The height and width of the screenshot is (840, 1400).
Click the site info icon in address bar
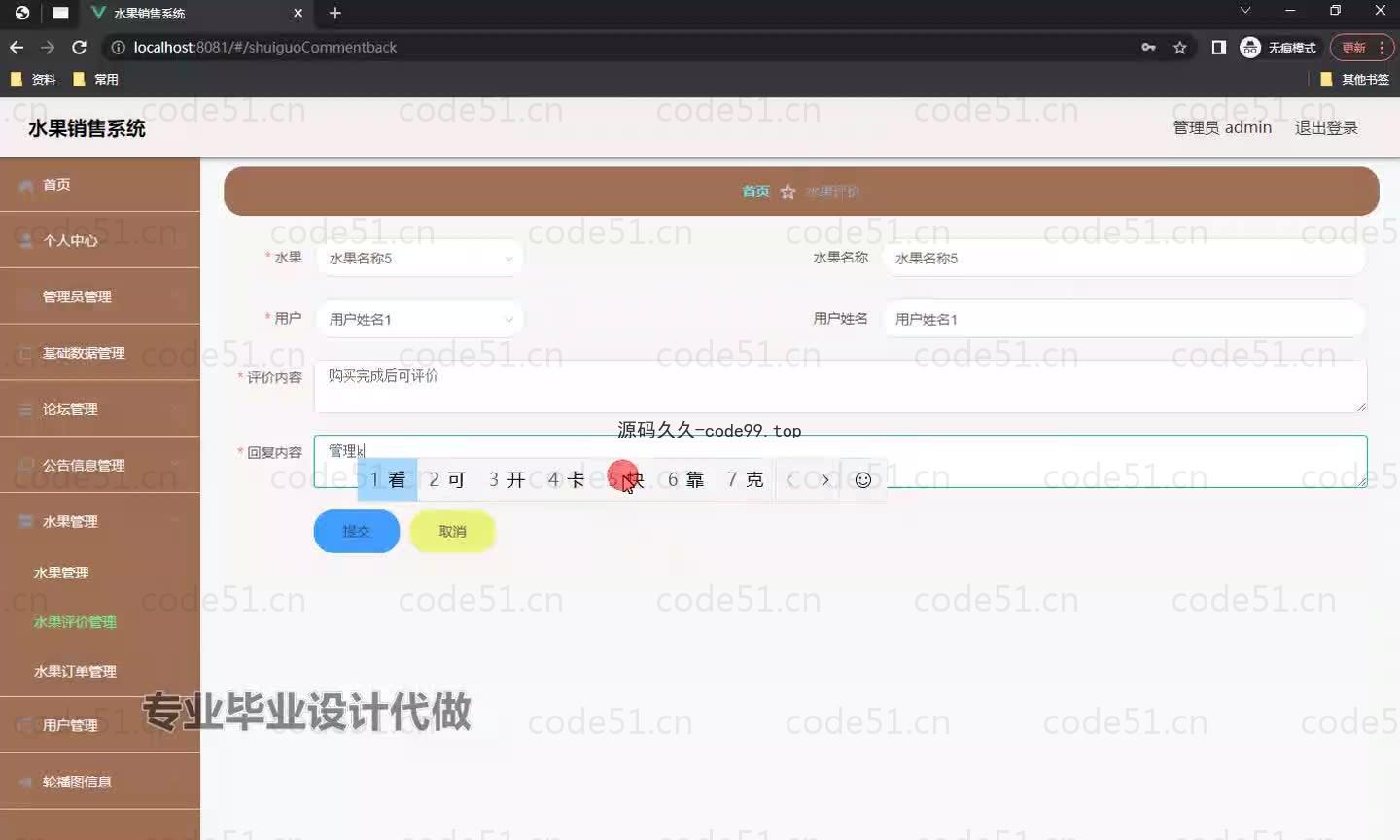(118, 47)
